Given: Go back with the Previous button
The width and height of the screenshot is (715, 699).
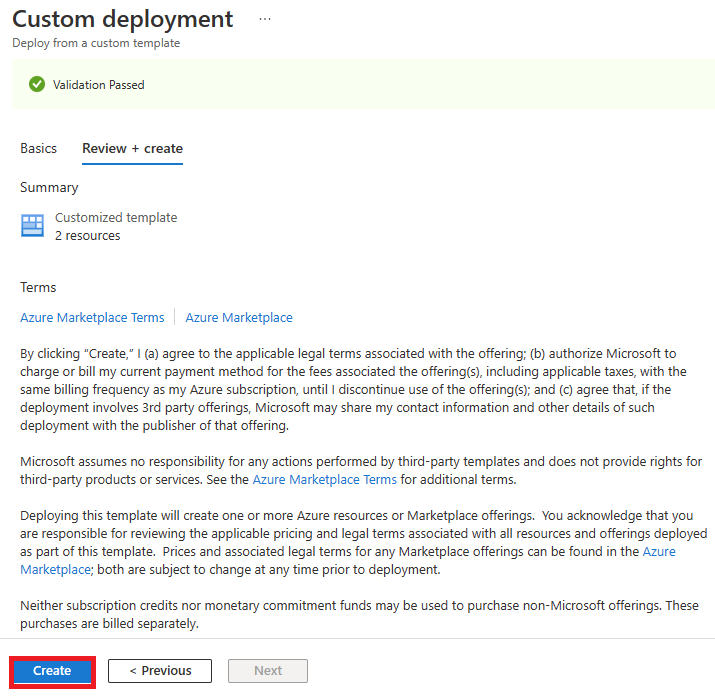Looking at the screenshot, I should tap(160, 671).
